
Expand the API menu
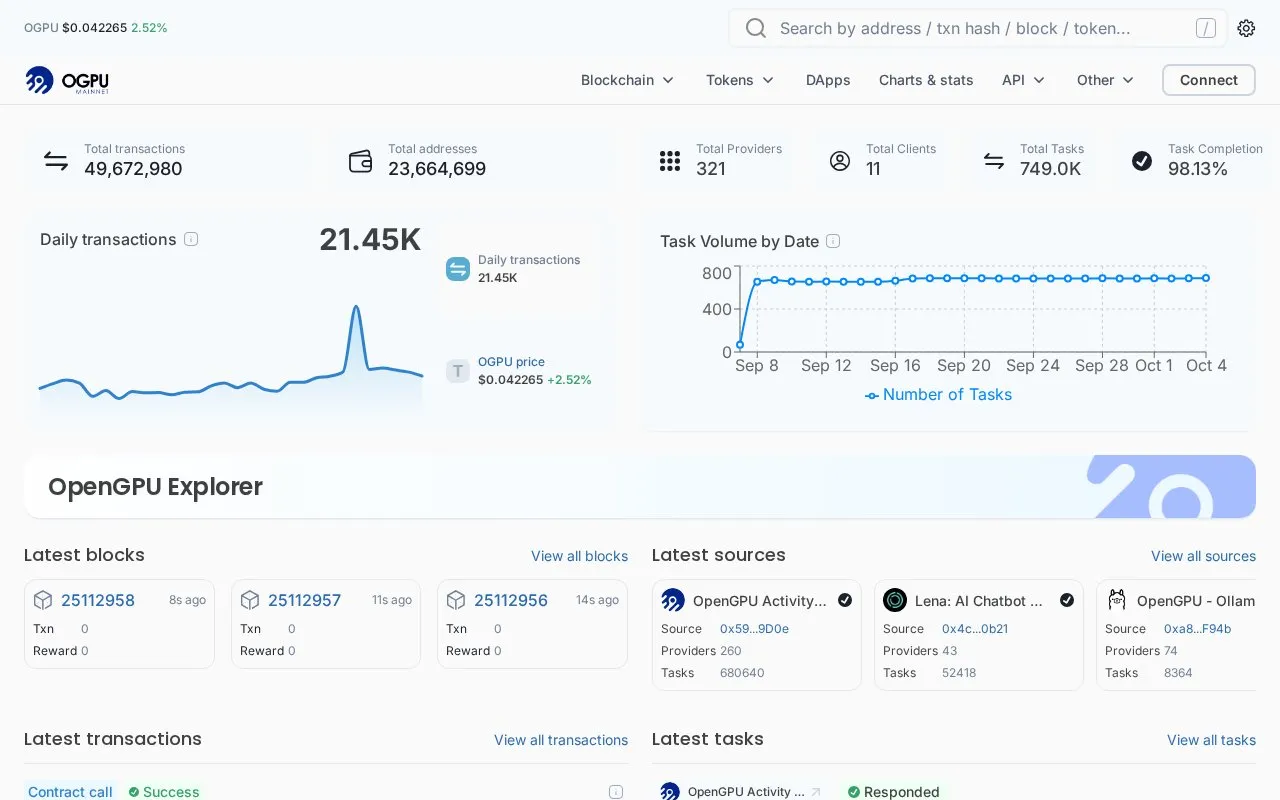click(x=1023, y=80)
